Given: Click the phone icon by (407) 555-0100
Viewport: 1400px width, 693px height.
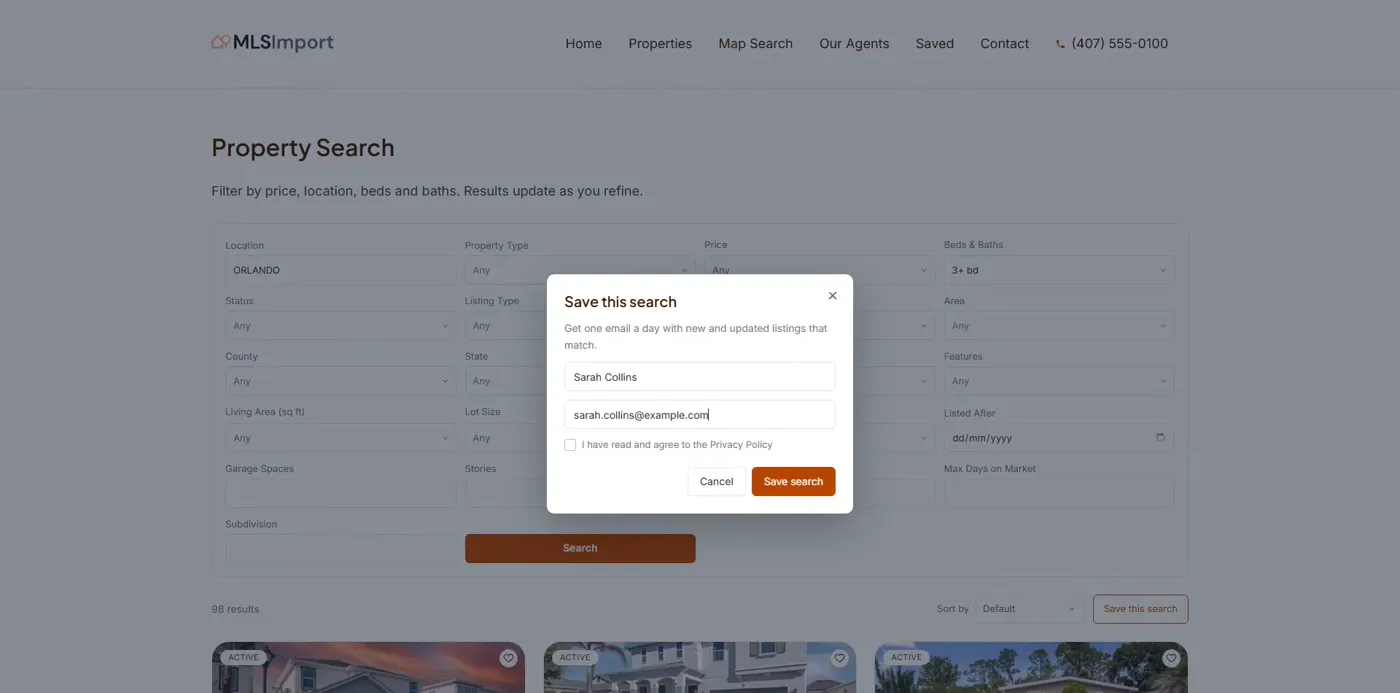Looking at the screenshot, I should 1060,44.
